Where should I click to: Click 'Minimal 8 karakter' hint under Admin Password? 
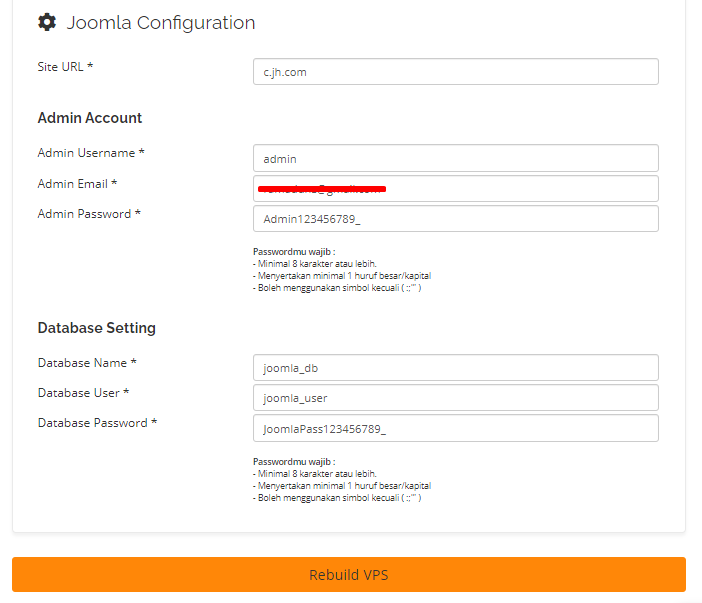(315, 264)
